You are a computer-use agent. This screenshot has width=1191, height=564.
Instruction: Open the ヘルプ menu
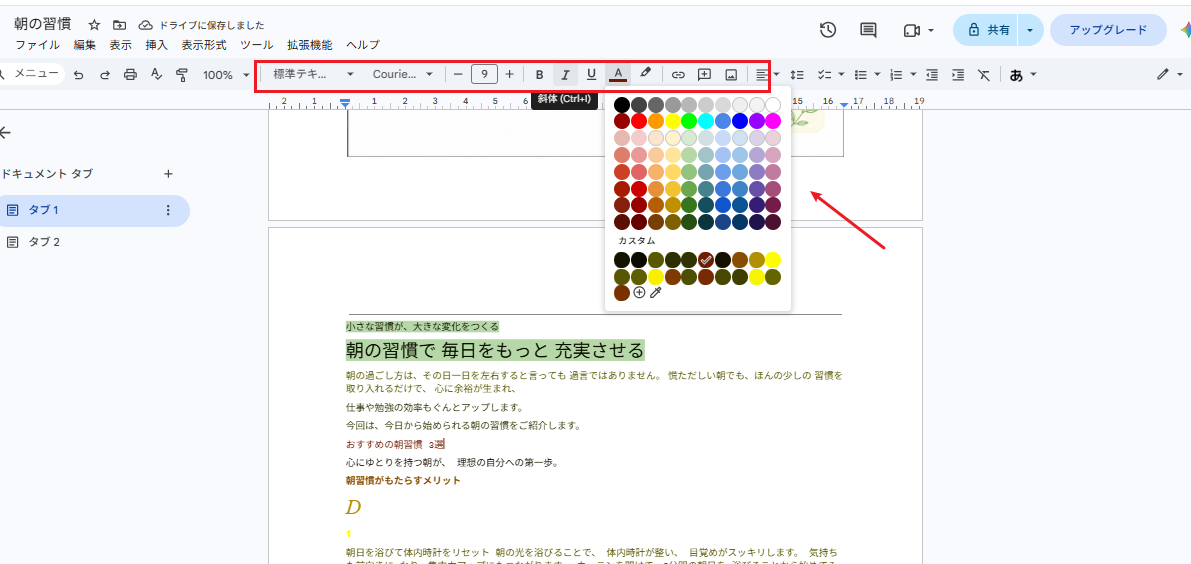[362, 45]
